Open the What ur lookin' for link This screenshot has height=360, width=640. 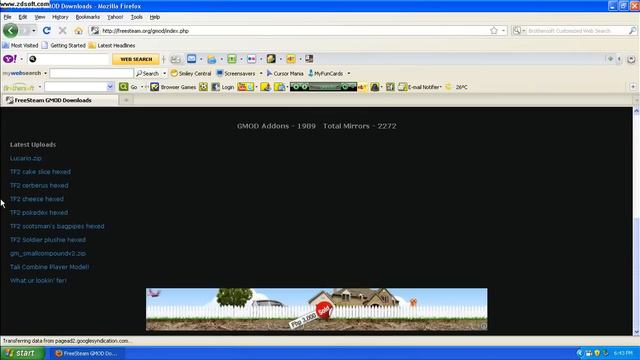coord(38,281)
